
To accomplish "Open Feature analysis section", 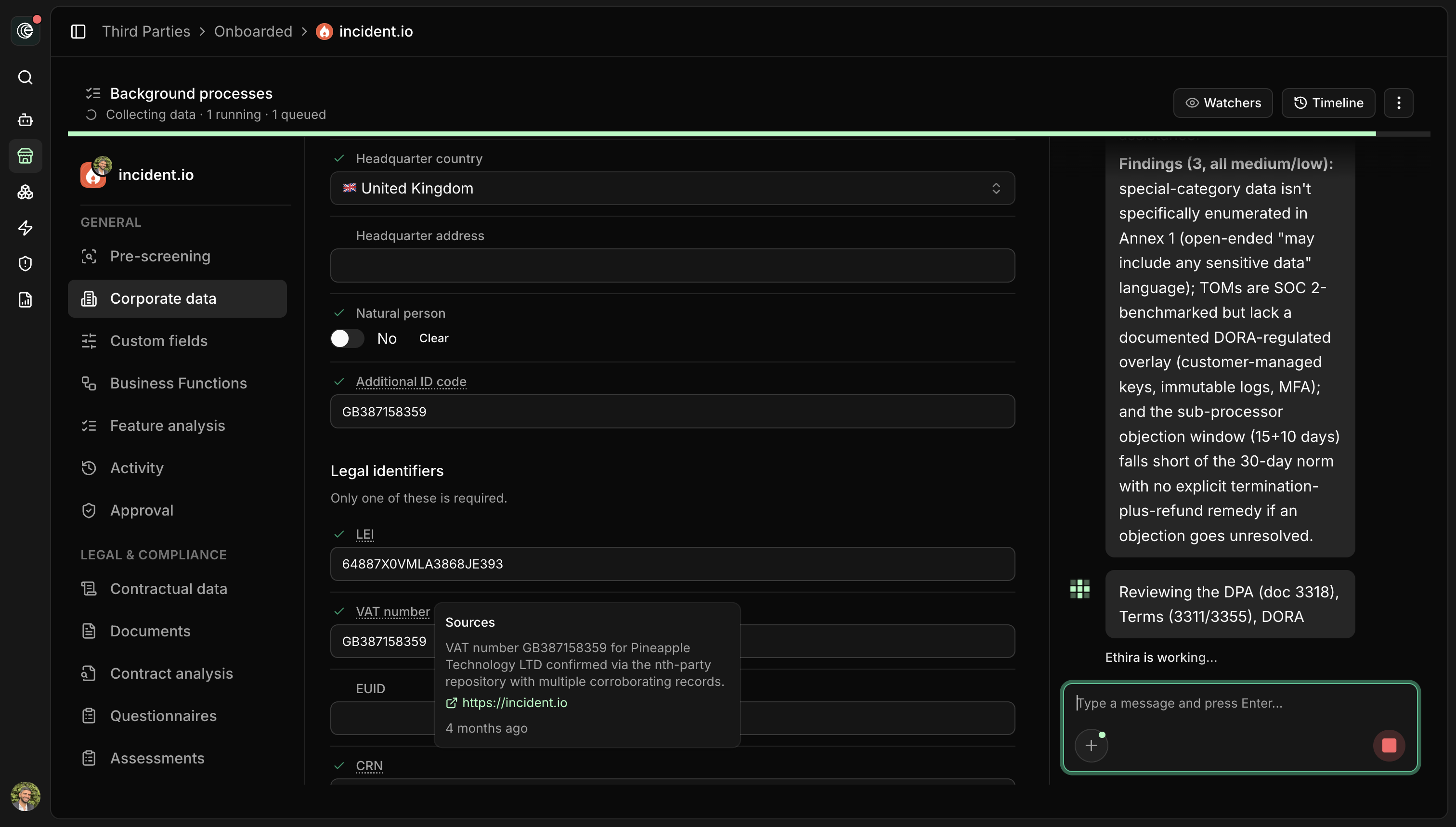I will (x=177, y=426).
